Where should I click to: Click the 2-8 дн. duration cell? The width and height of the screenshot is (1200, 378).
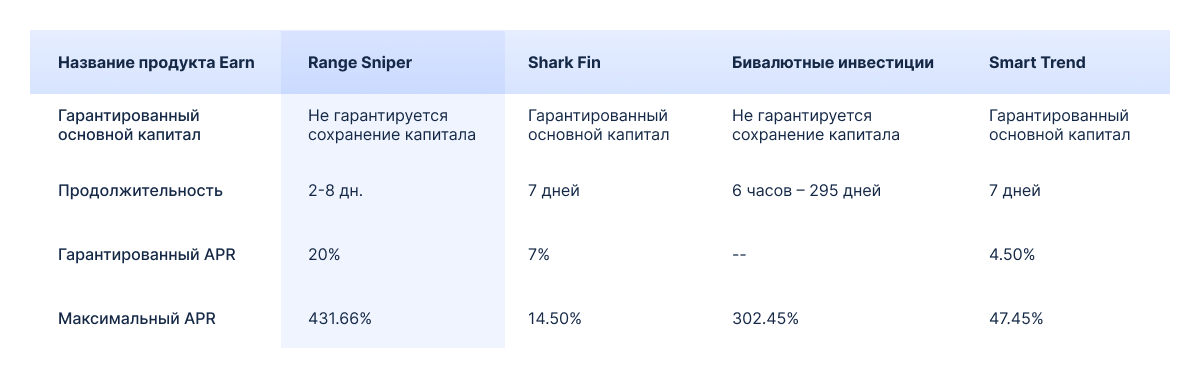click(x=335, y=190)
